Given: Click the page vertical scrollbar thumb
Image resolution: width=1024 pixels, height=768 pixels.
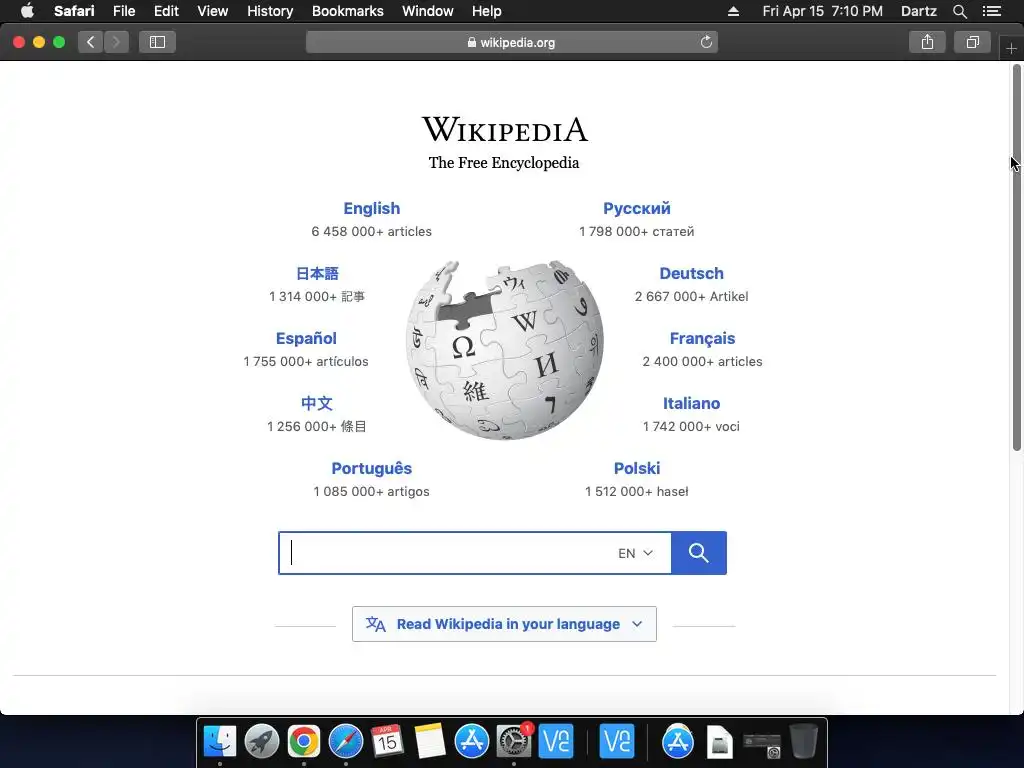Looking at the screenshot, I should click(x=1016, y=258).
